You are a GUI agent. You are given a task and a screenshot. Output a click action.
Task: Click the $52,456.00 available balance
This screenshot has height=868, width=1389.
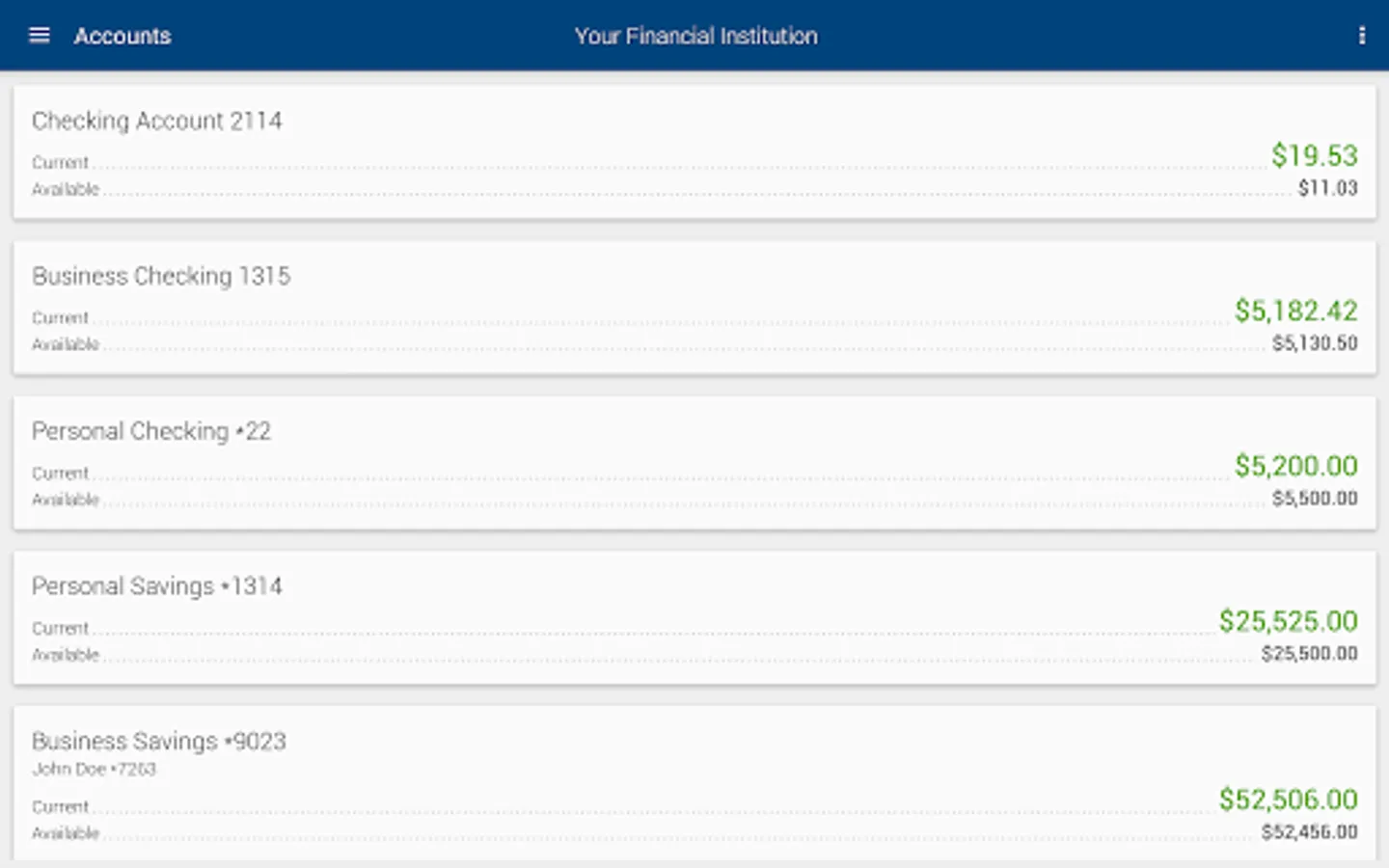point(1309,832)
